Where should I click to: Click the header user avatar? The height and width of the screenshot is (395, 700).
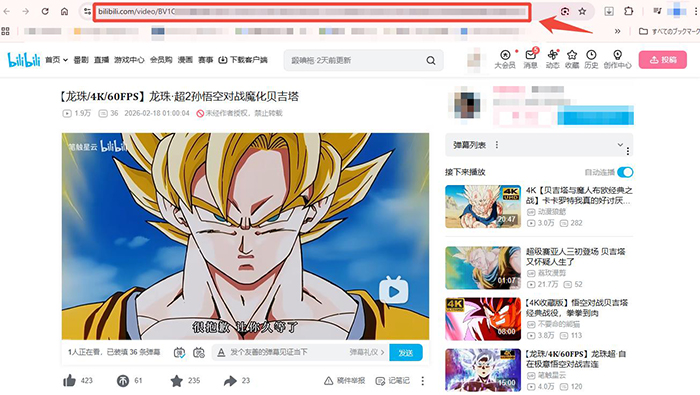(x=474, y=60)
